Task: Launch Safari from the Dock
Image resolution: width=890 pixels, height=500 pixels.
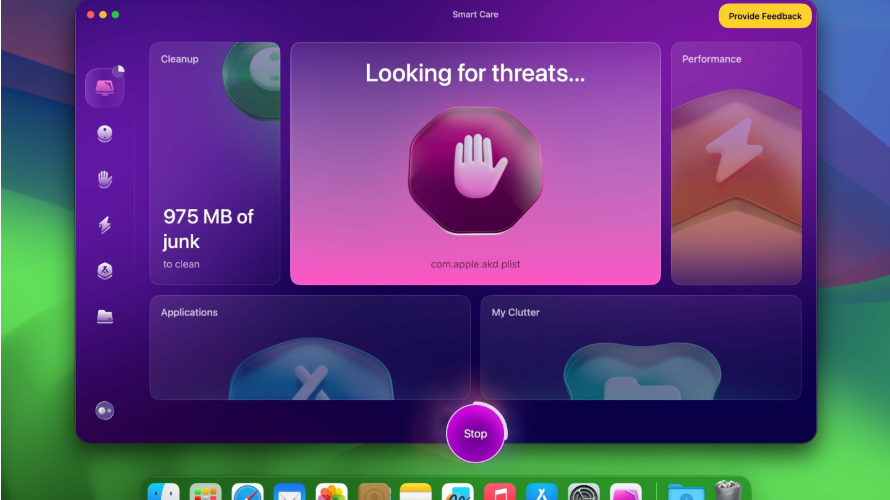Action: click(x=247, y=492)
